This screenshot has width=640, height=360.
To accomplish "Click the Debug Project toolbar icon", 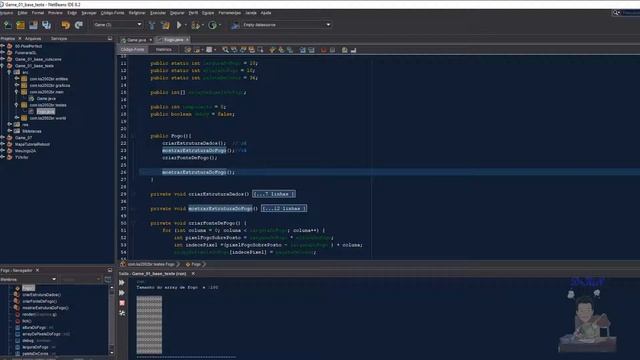I will (196, 25).
